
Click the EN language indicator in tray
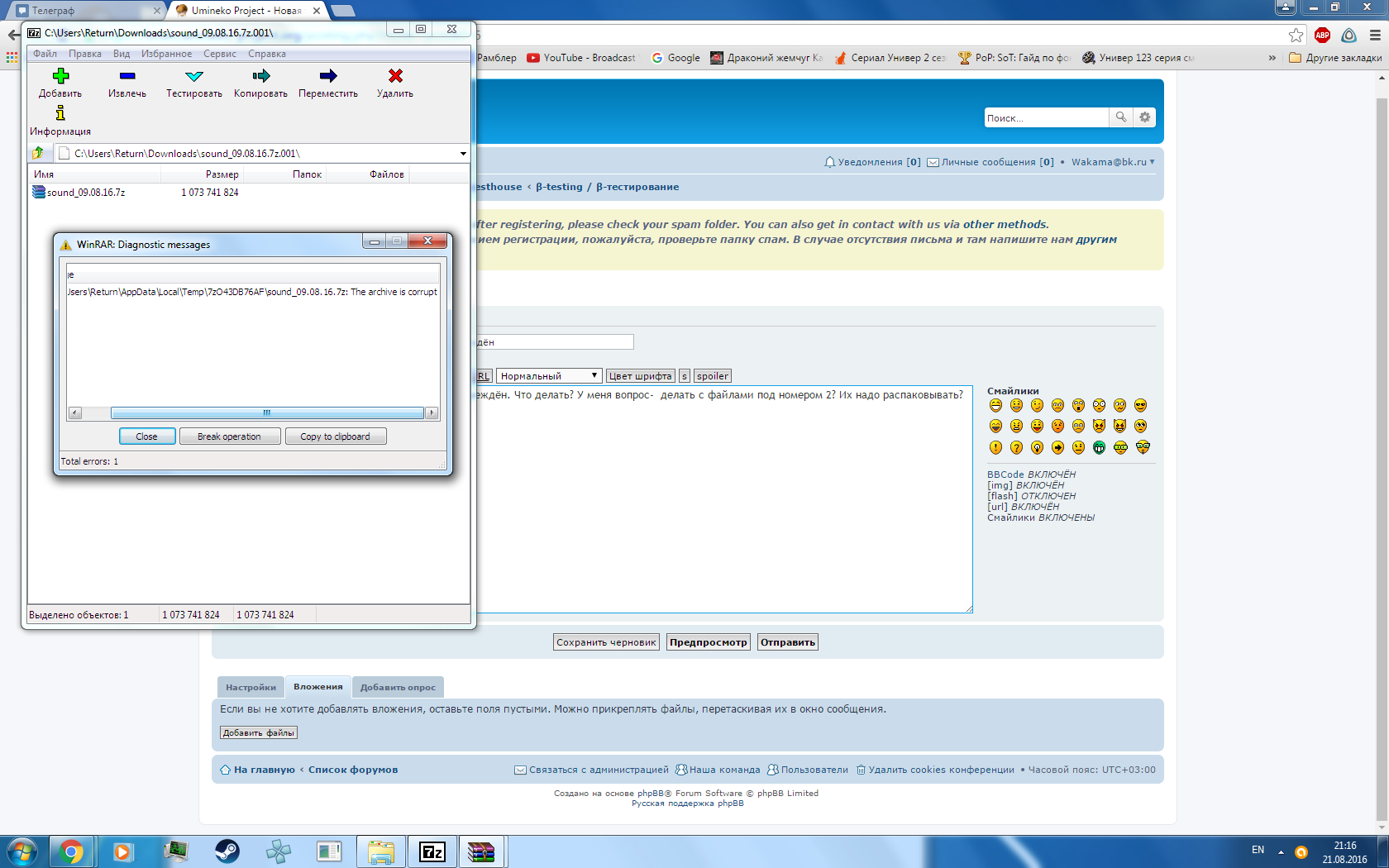[1258, 850]
